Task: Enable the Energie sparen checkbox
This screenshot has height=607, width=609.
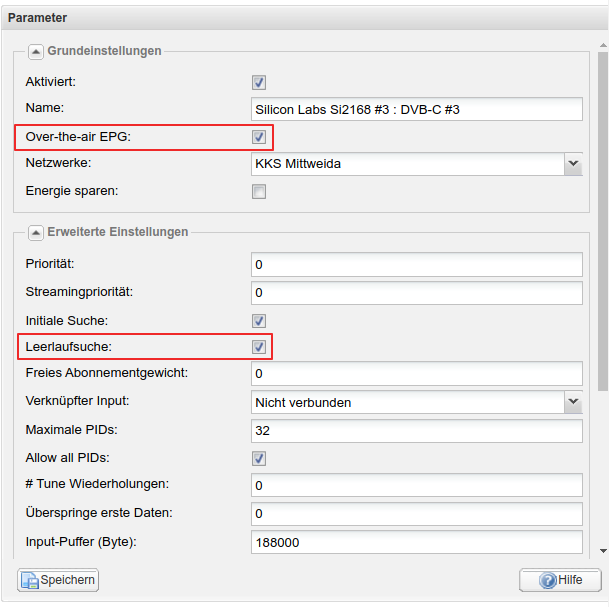Action: [259, 191]
